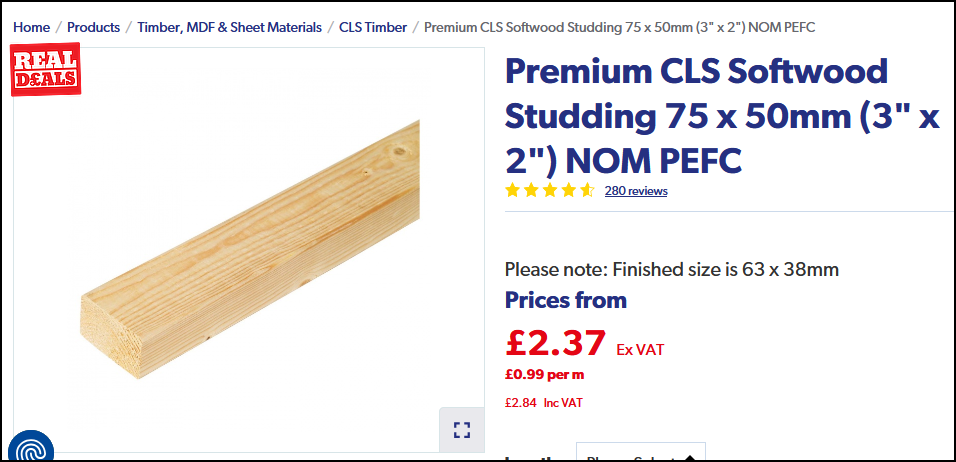
Task: Click the Premium CLS Softwood Studding title
Action: tap(722, 116)
